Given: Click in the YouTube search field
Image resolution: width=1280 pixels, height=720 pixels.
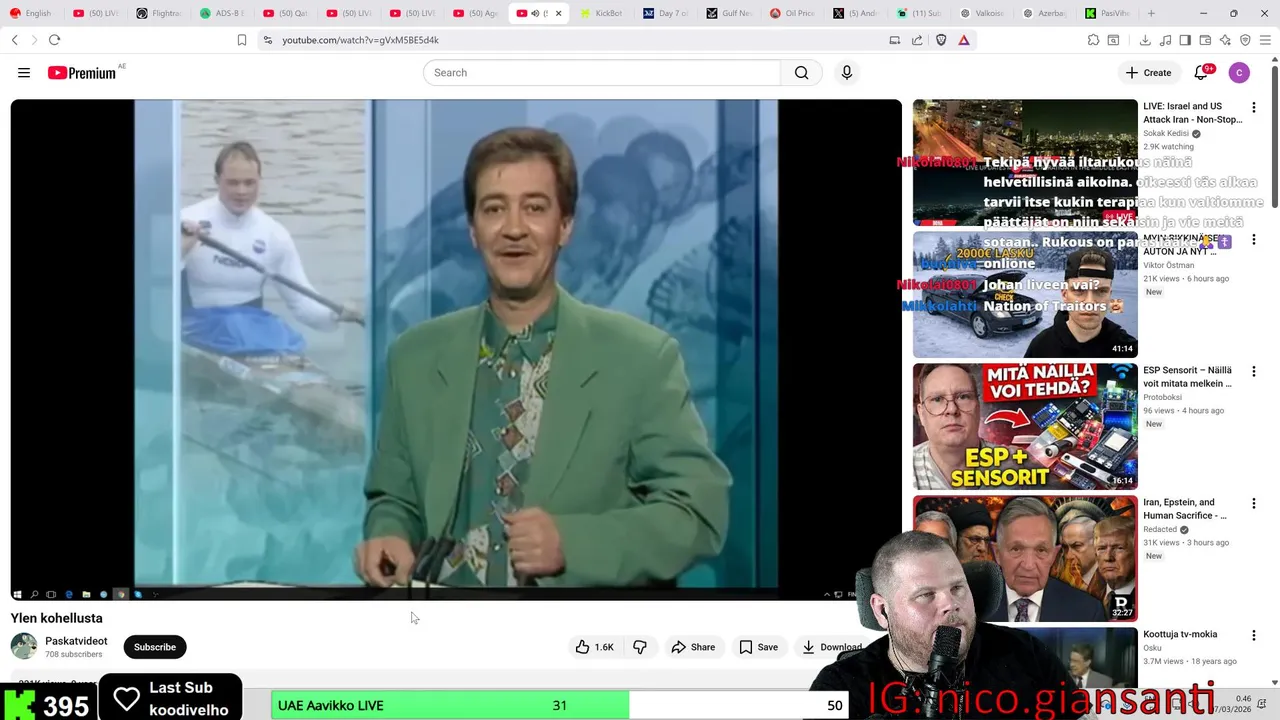Looking at the screenshot, I should 602,73.
